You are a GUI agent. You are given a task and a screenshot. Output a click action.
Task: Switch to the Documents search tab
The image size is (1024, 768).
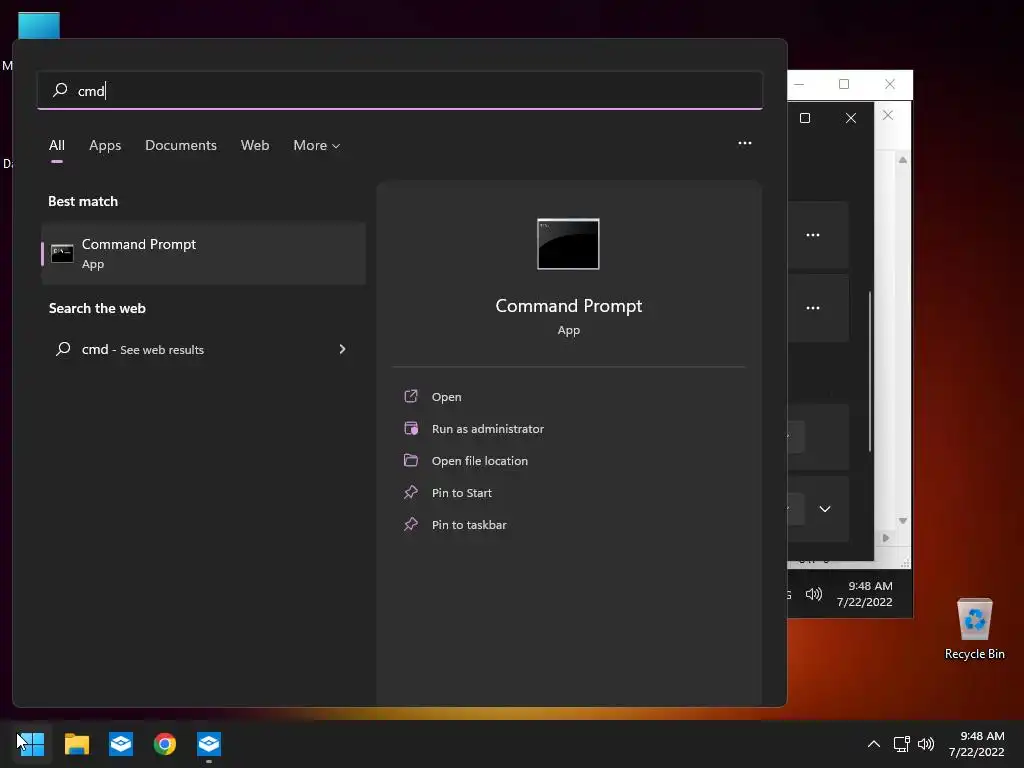click(x=181, y=145)
